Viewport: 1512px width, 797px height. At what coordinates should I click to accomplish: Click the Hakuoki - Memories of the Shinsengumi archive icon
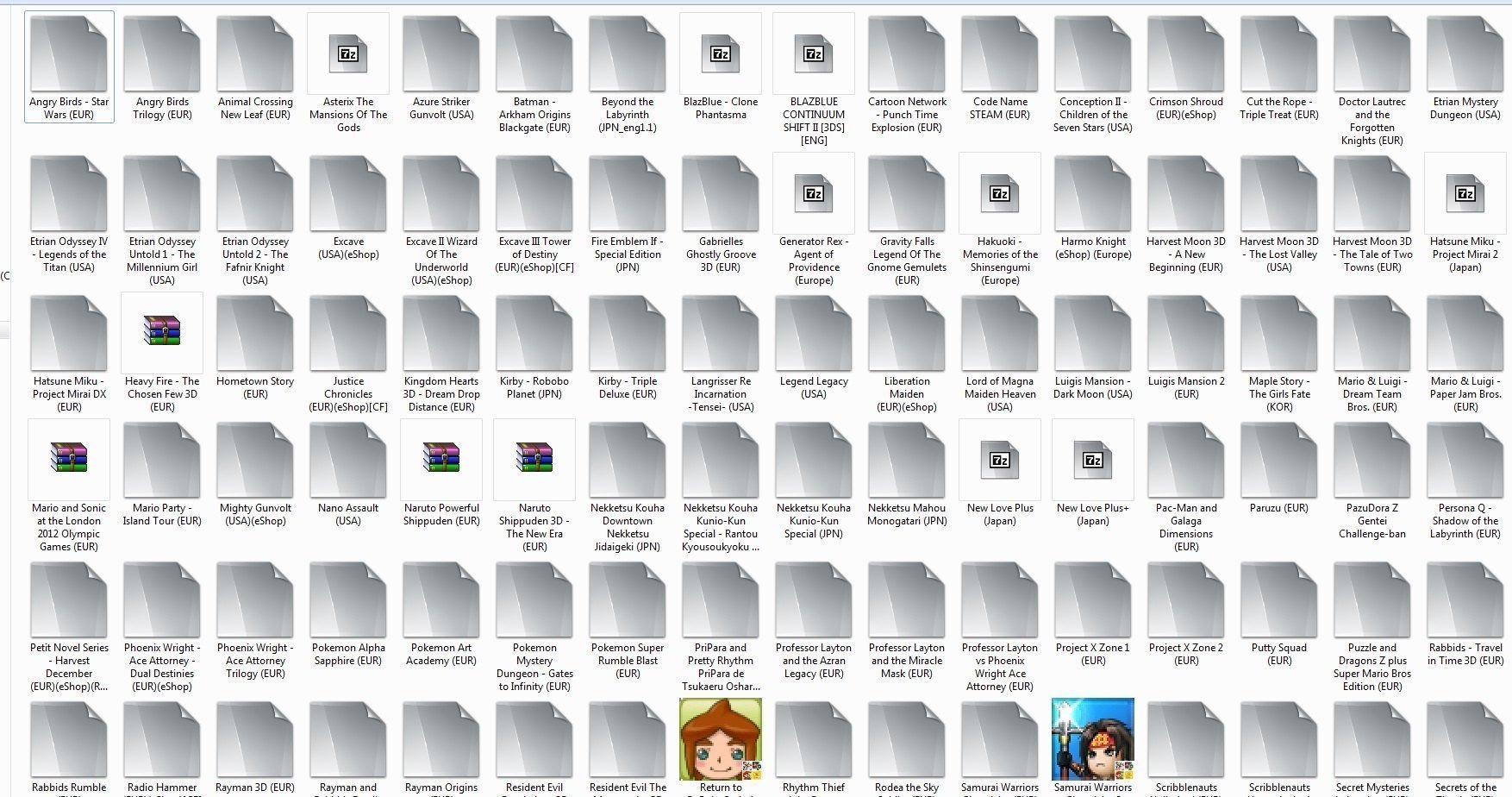coord(1000,193)
